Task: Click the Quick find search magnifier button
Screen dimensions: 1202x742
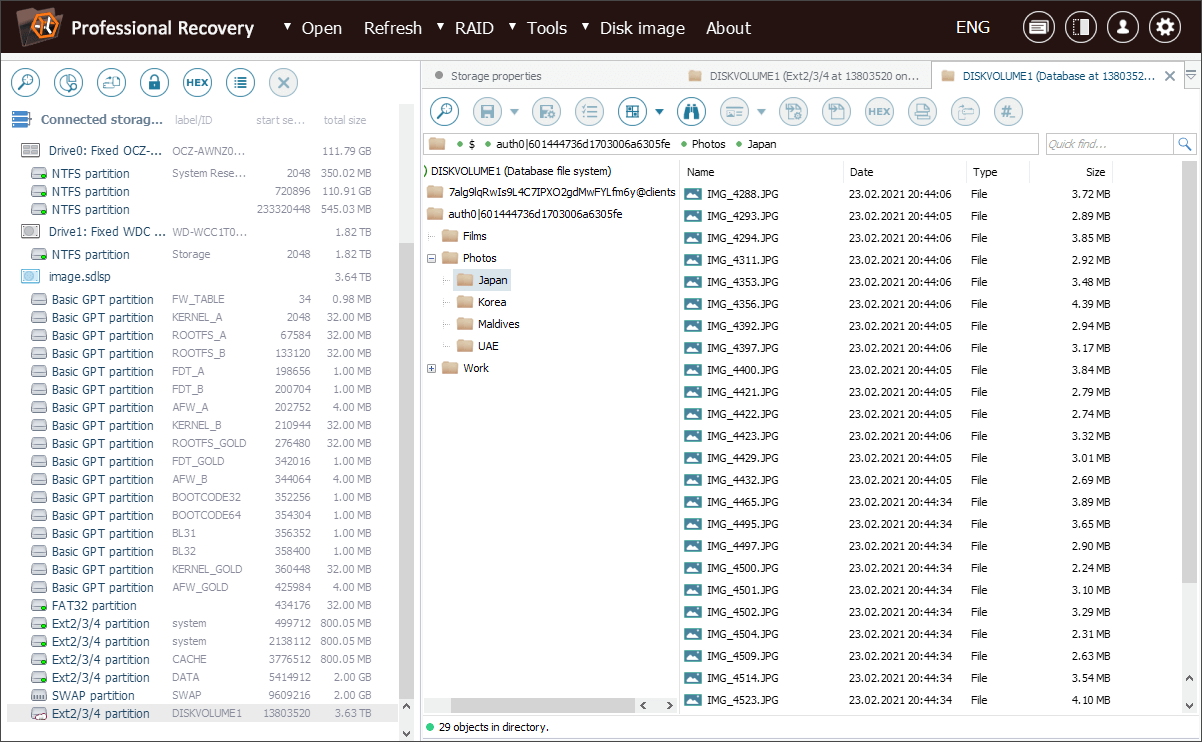Action: coord(1185,144)
